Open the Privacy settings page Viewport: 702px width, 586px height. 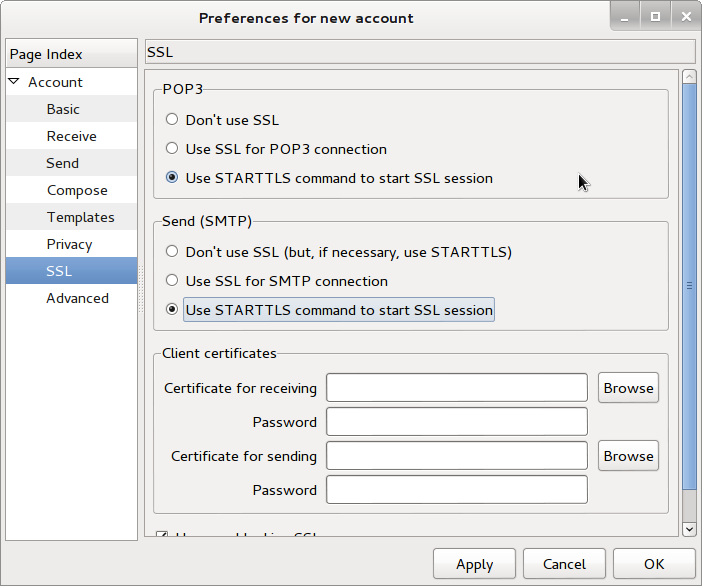coord(69,244)
